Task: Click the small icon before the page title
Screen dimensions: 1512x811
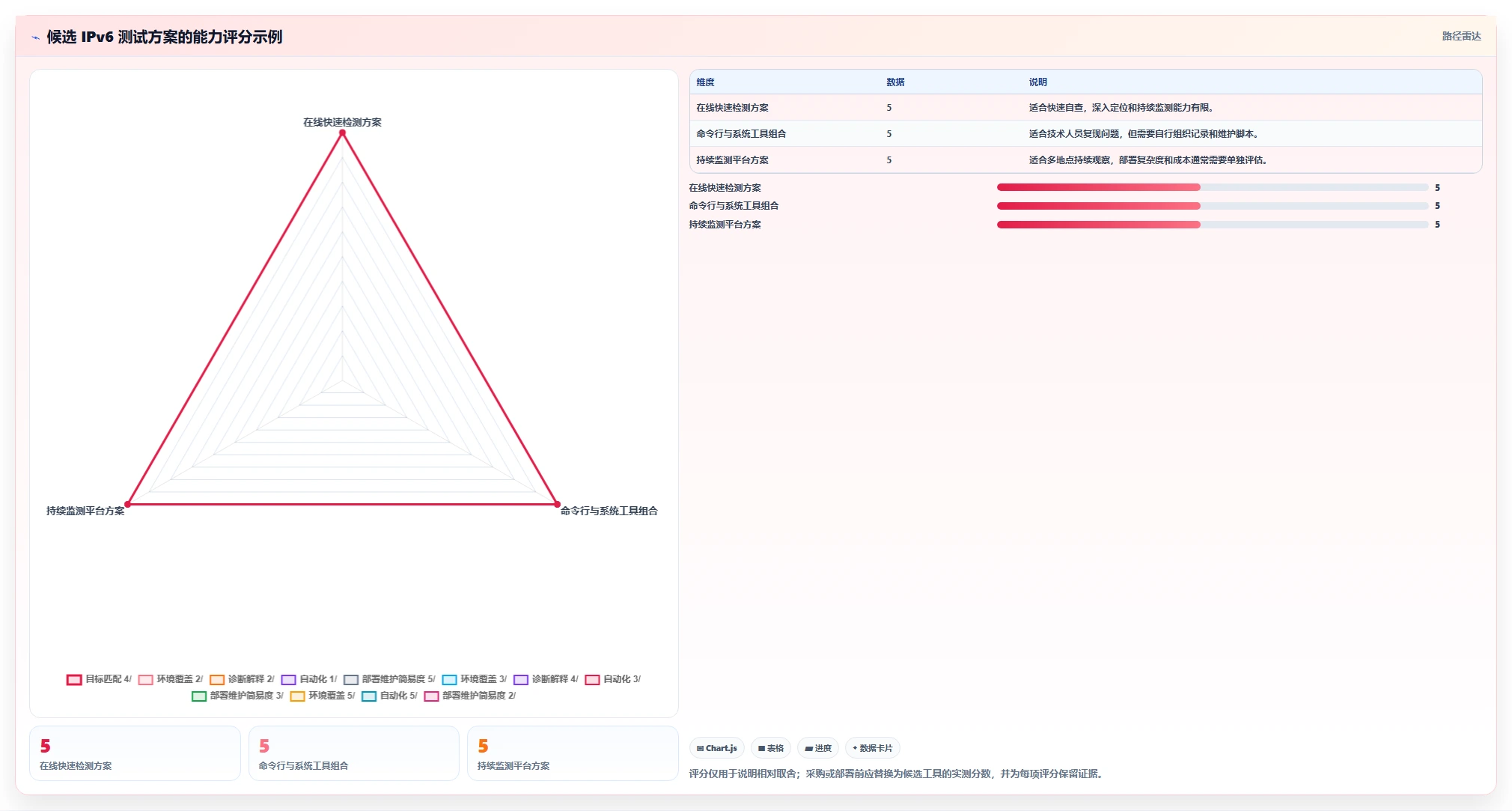Action: point(35,37)
